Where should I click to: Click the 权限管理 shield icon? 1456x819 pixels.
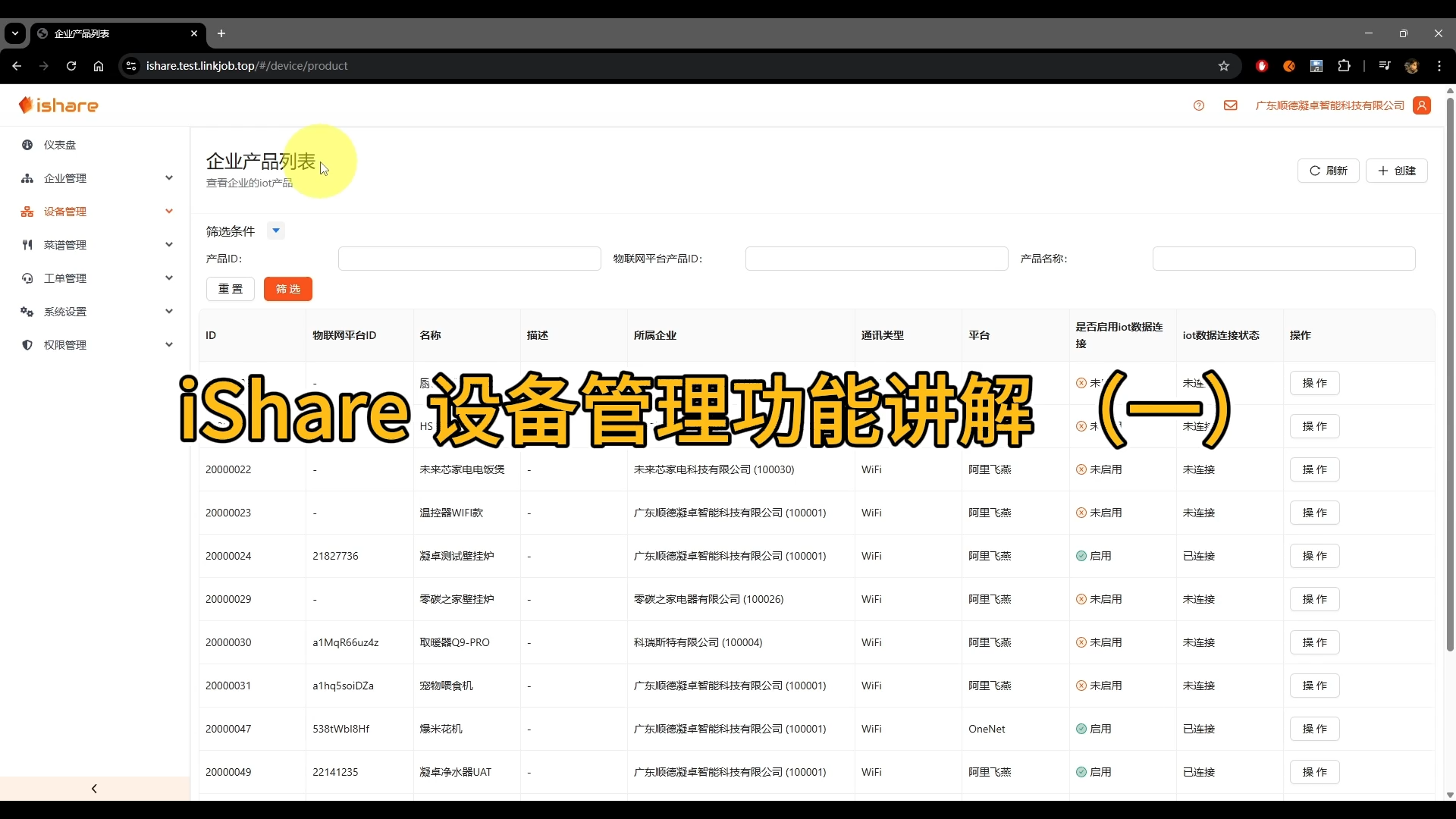(x=27, y=345)
